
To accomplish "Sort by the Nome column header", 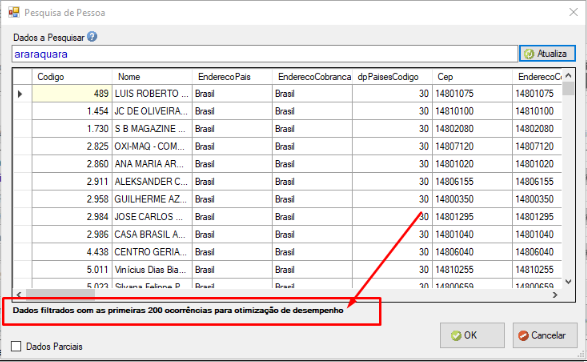I will pyautogui.click(x=152, y=77).
